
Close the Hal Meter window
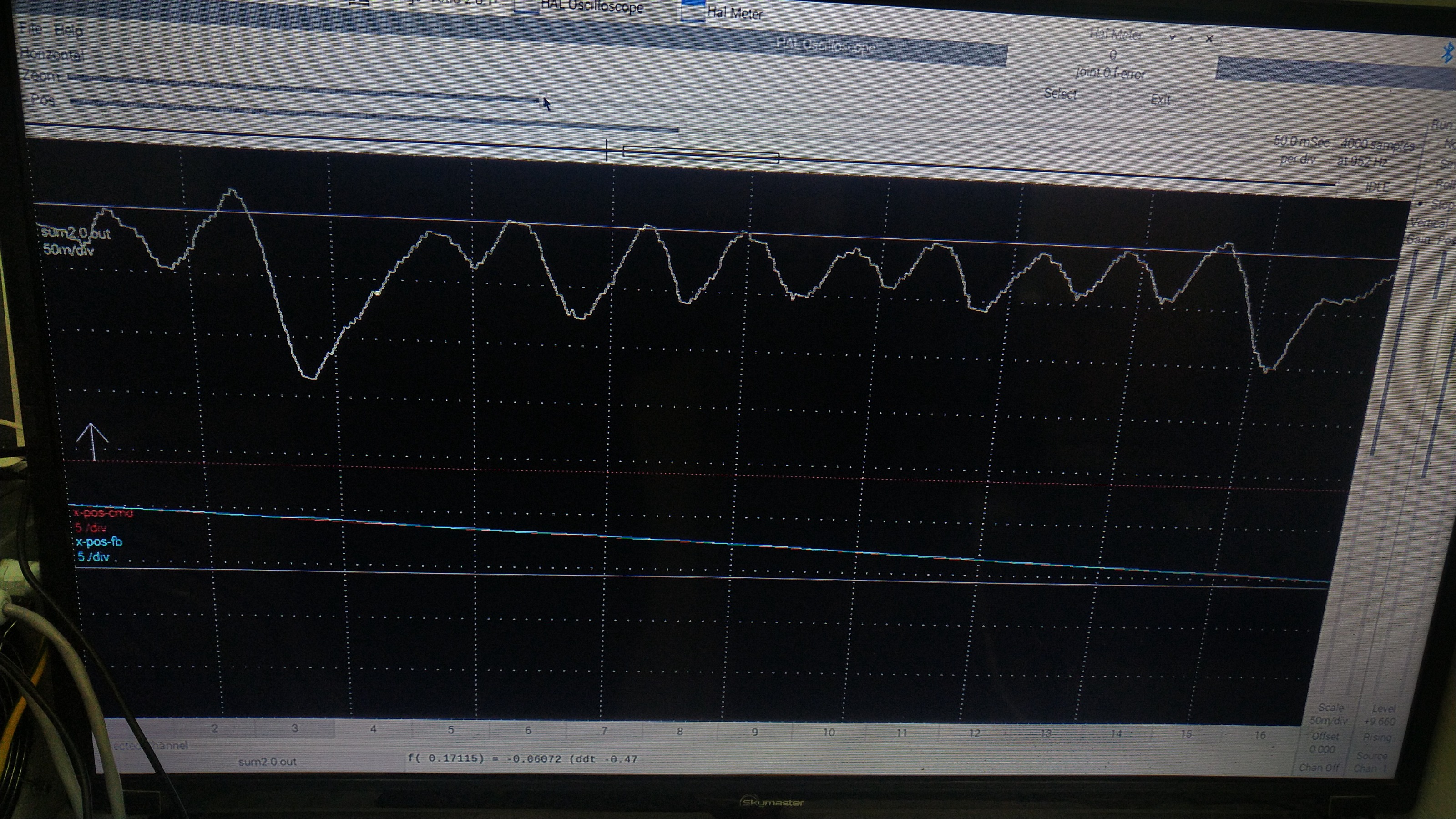click(x=1209, y=39)
